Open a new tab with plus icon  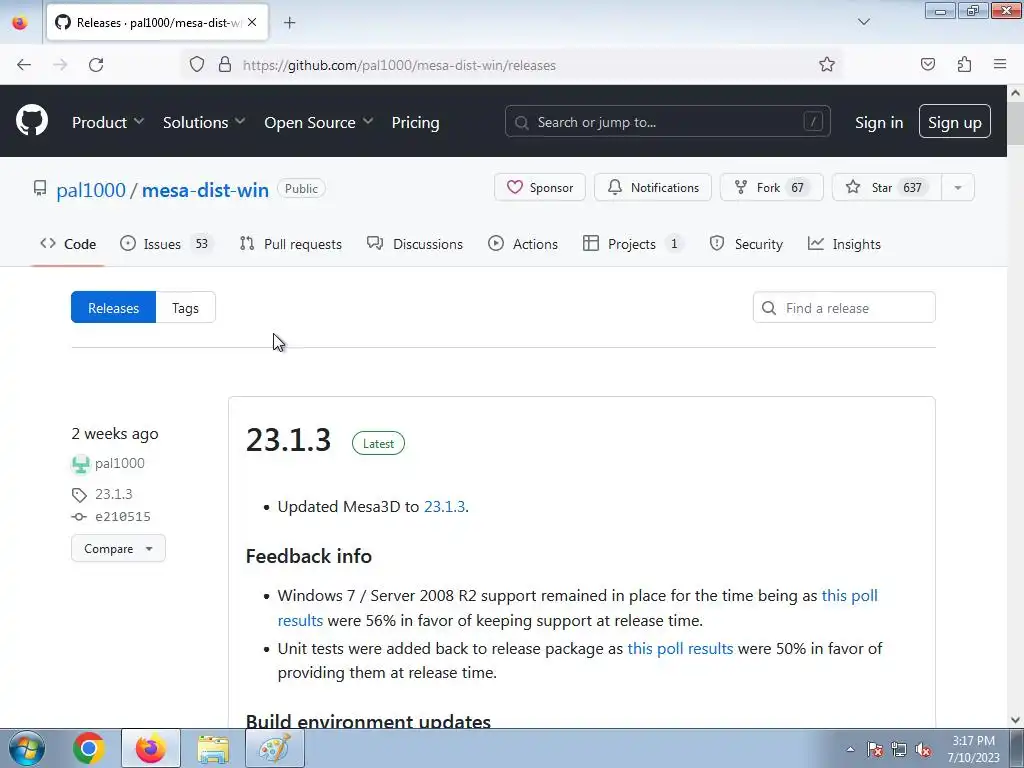(289, 23)
